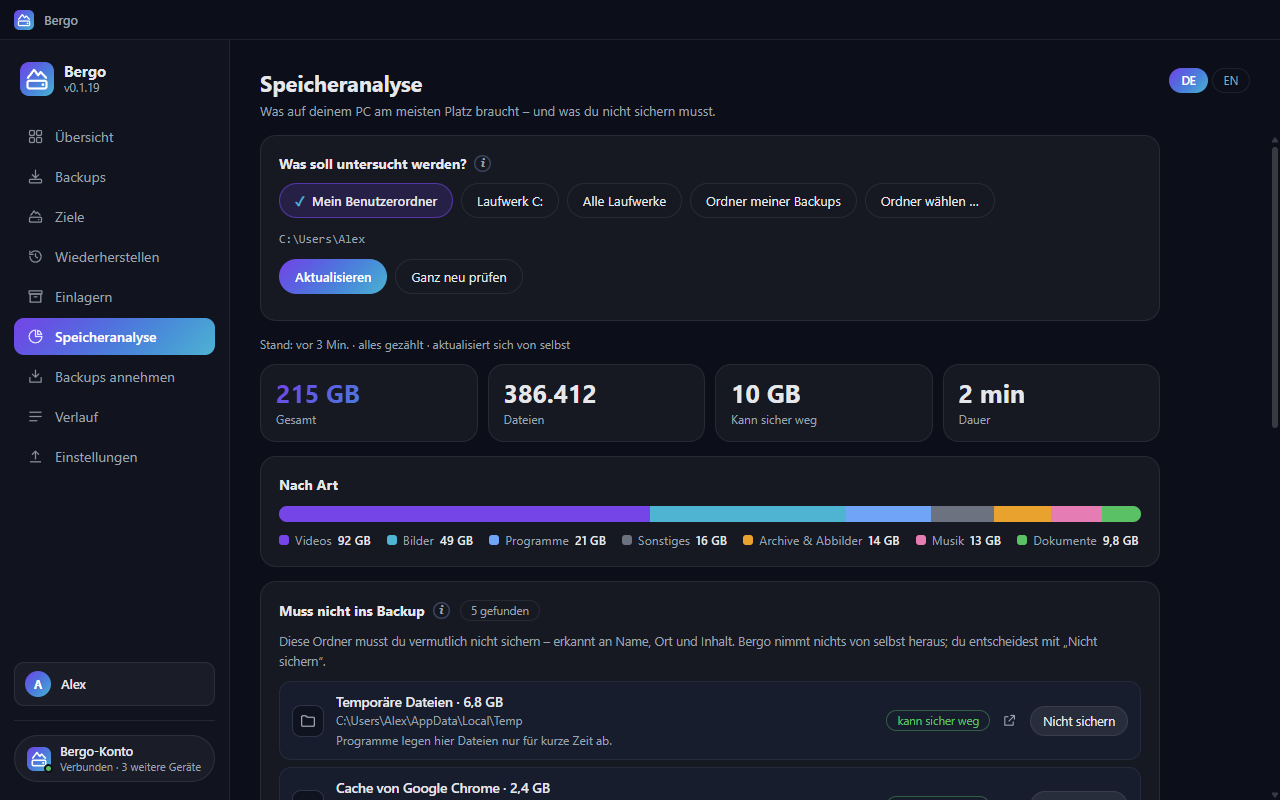Image resolution: width=1280 pixels, height=800 pixels.
Task: Click the '10 GB Kann sicher weg' card
Action: click(x=824, y=403)
